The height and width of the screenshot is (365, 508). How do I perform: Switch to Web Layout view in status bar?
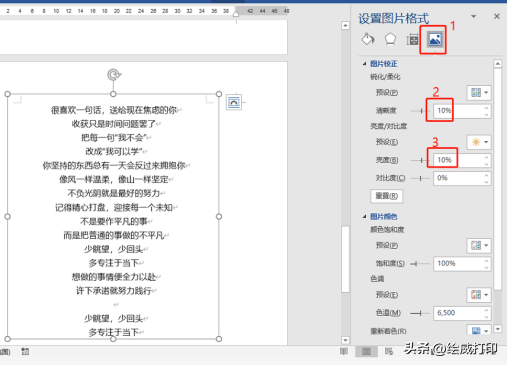[x=388, y=351]
